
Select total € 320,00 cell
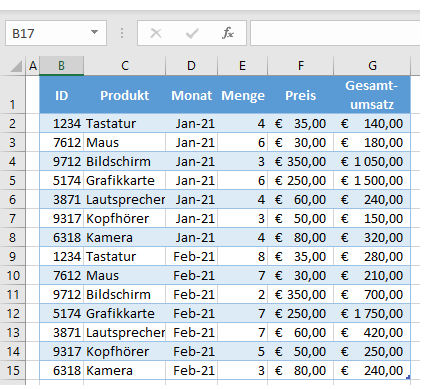[x=372, y=237]
